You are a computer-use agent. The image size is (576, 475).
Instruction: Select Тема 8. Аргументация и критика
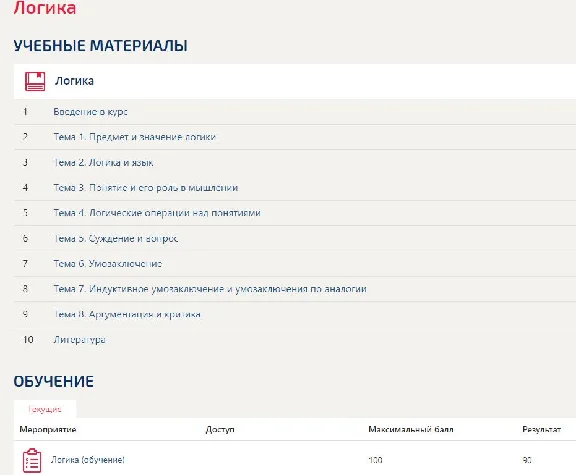coord(127,314)
